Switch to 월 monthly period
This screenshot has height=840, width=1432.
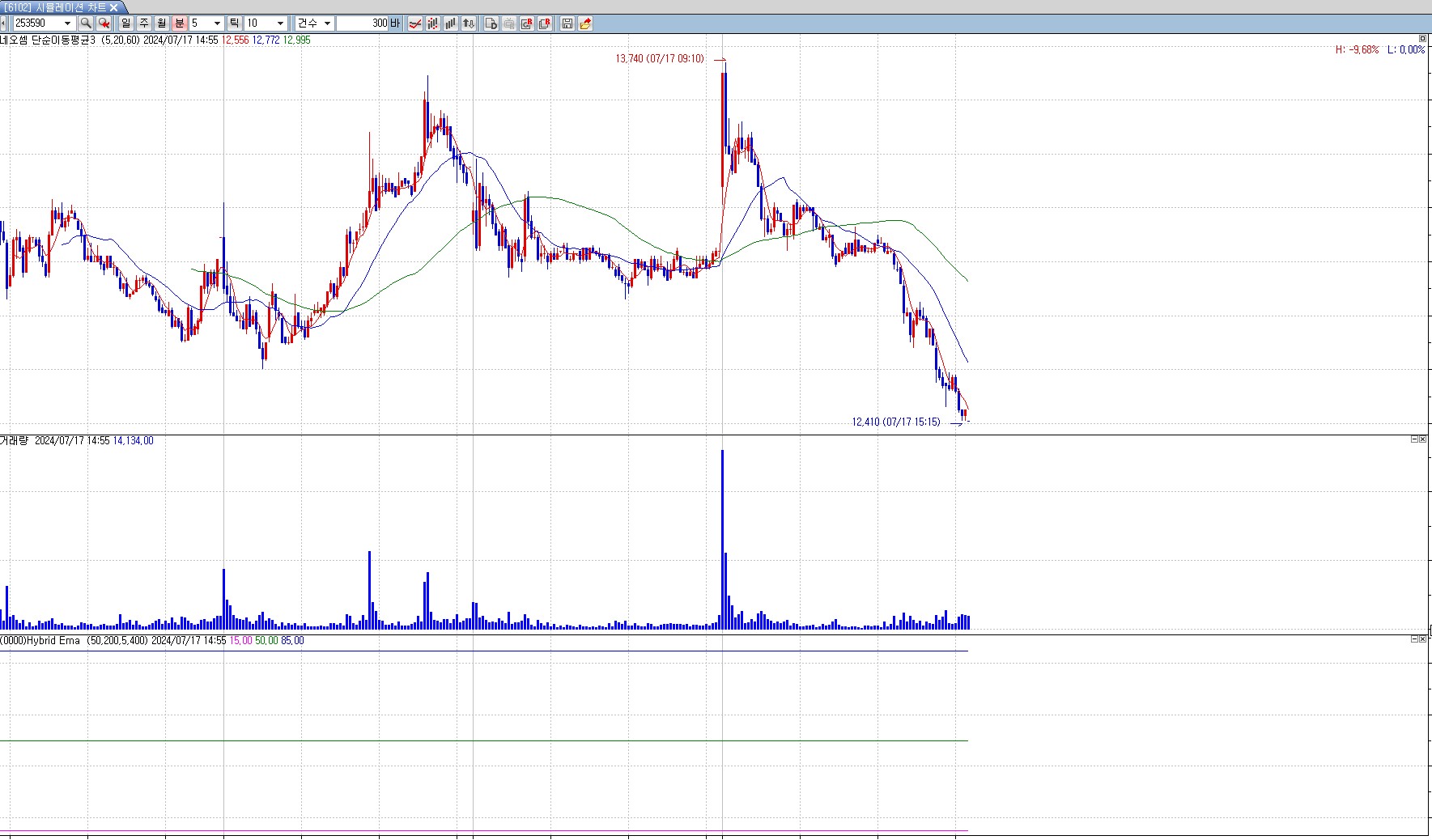click(x=162, y=23)
